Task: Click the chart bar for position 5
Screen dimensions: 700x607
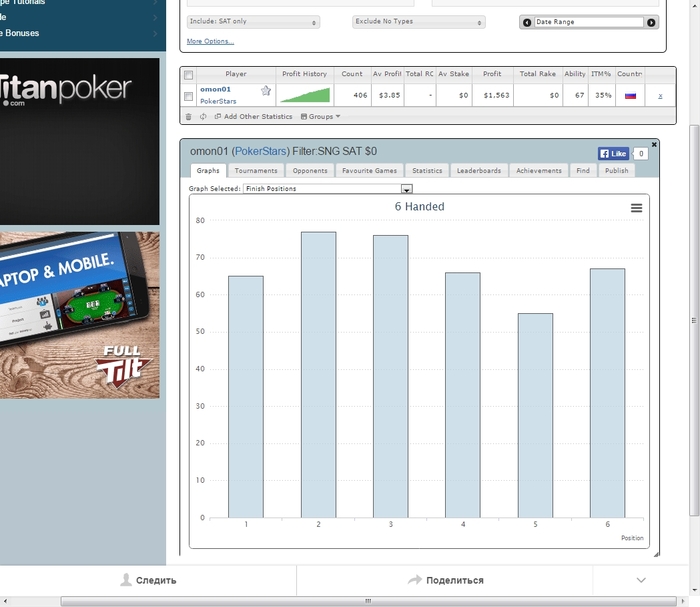Action: coord(535,416)
